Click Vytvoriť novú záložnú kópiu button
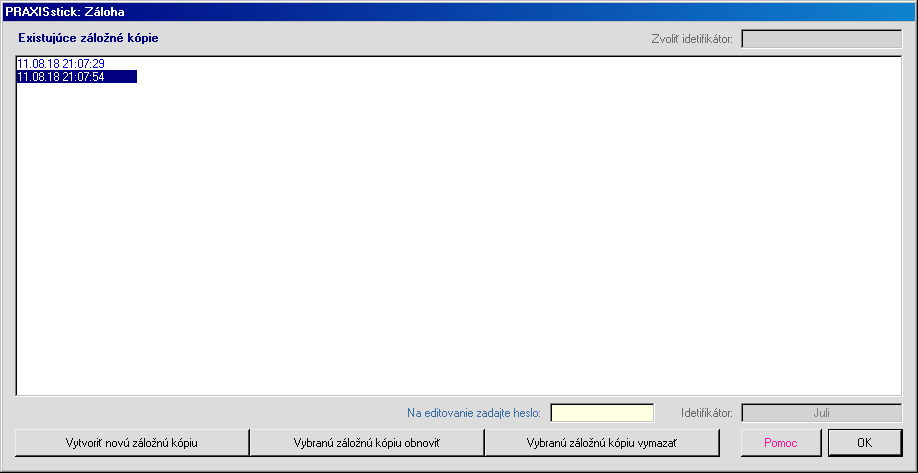Image resolution: width=918 pixels, height=473 pixels. pos(132,442)
